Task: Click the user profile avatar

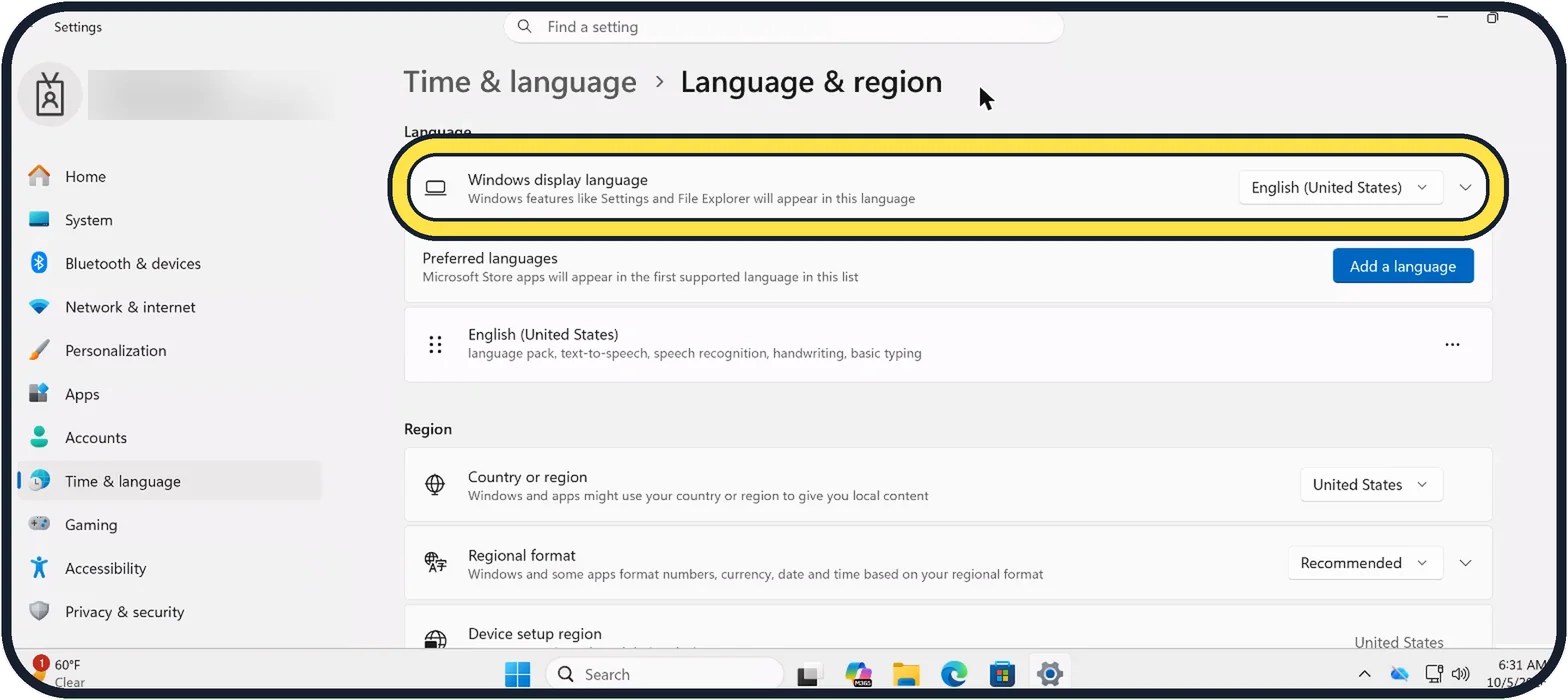Action: pyautogui.click(x=49, y=95)
